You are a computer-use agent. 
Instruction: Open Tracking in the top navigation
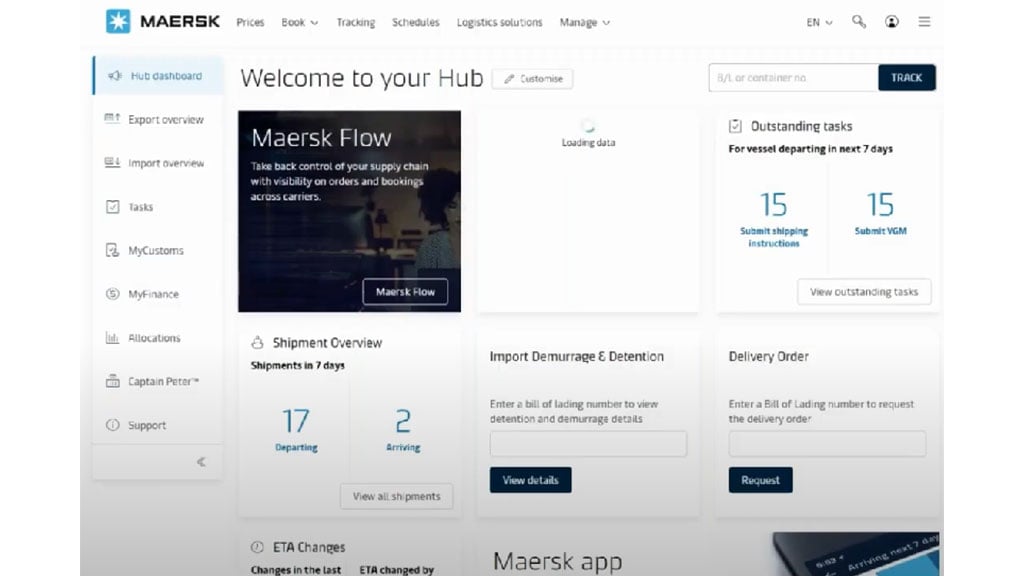(356, 22)
